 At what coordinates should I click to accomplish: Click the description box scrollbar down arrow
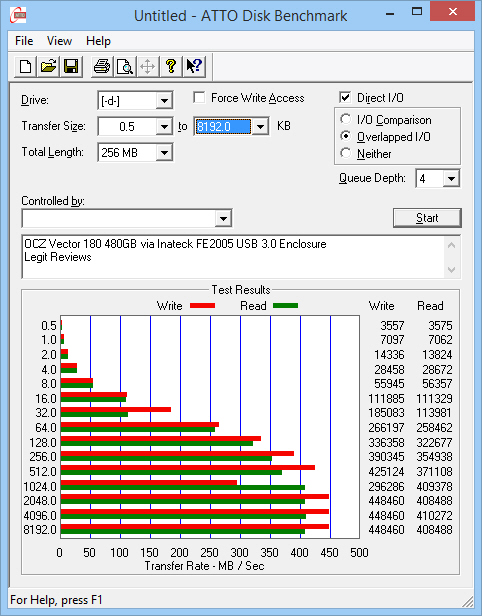(451, 270)
